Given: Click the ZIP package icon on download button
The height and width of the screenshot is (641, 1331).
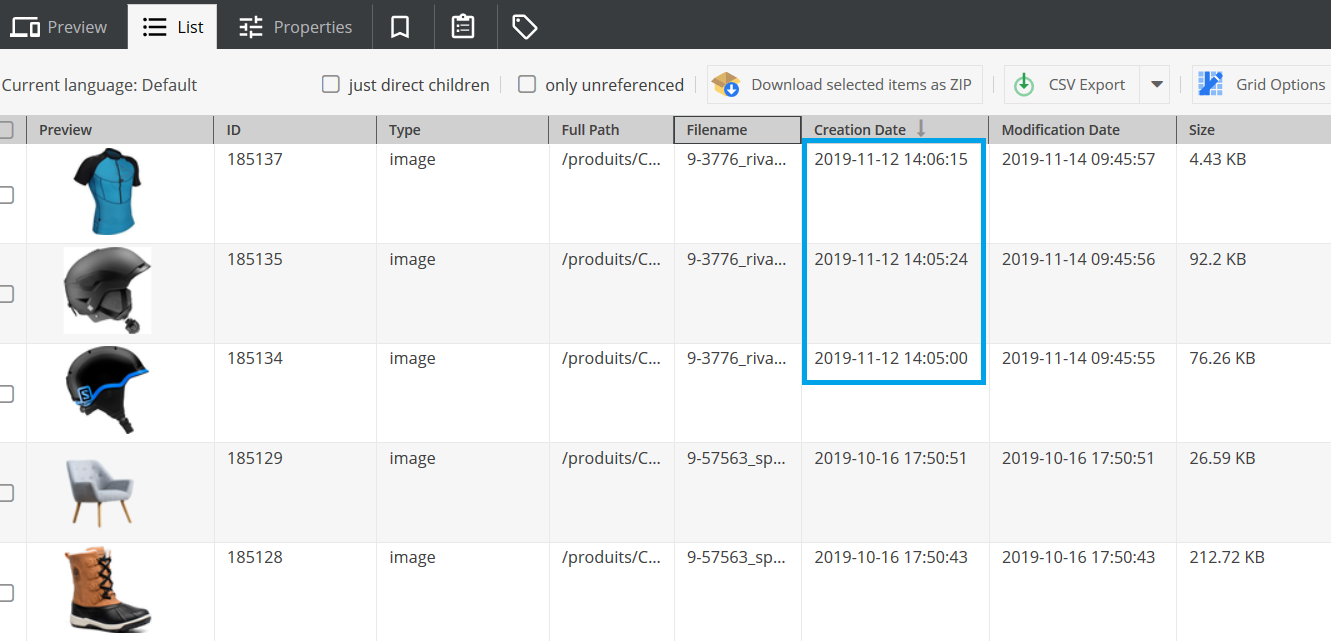Looking at the screenshot, I should click(x=727, y=84).
